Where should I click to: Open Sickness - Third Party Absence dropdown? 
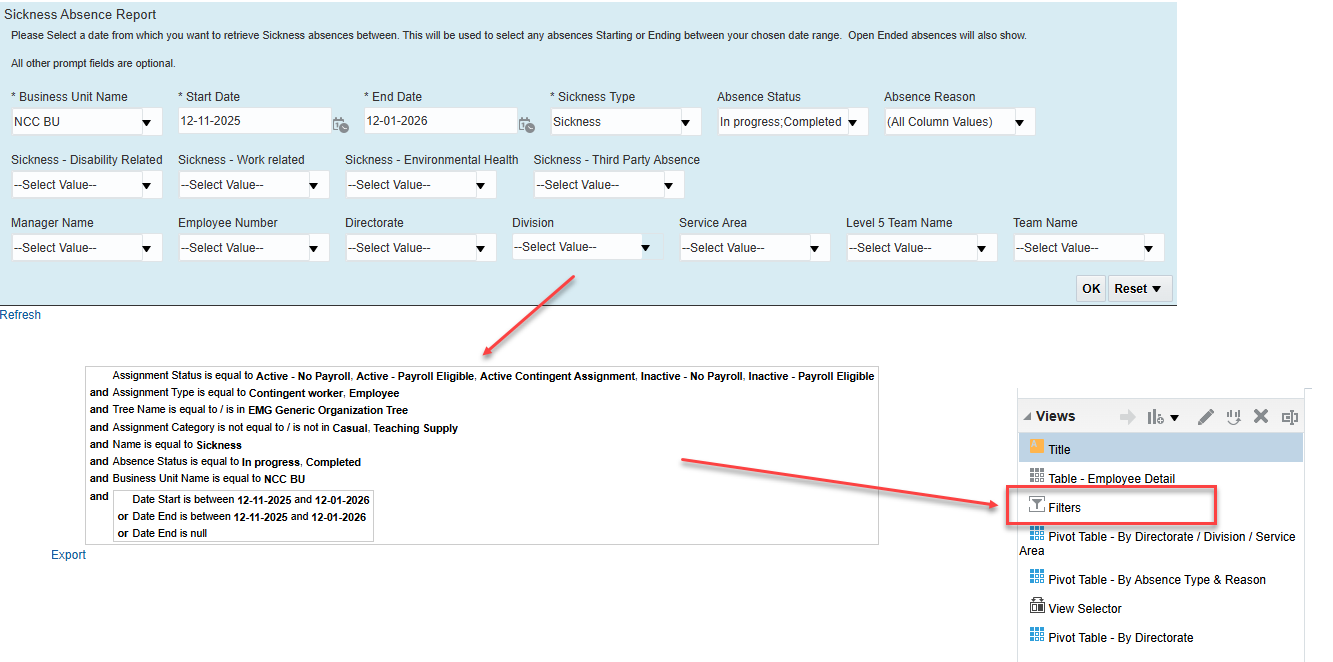(671, 186)
